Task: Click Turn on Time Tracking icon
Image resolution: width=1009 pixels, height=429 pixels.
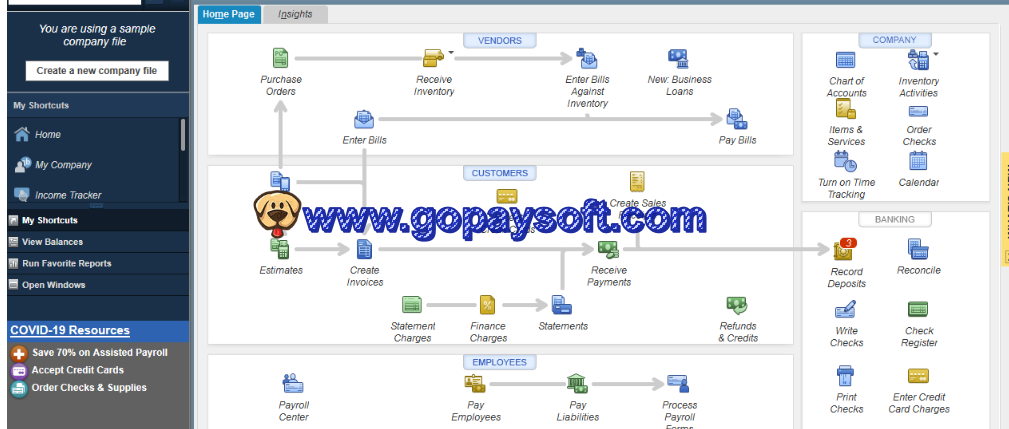Action: point(846,161)
